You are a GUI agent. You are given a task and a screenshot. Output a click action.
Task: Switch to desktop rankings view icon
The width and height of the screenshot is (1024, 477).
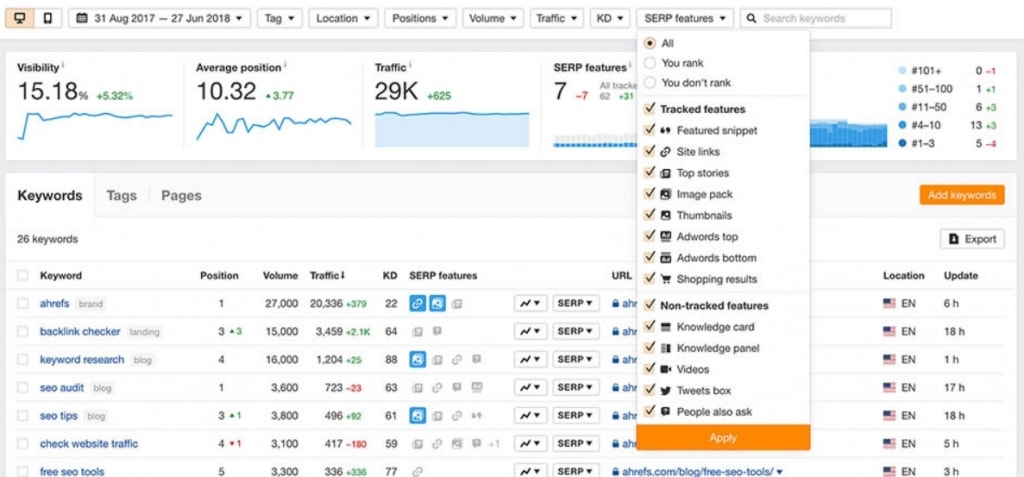[x=20, y=18]
